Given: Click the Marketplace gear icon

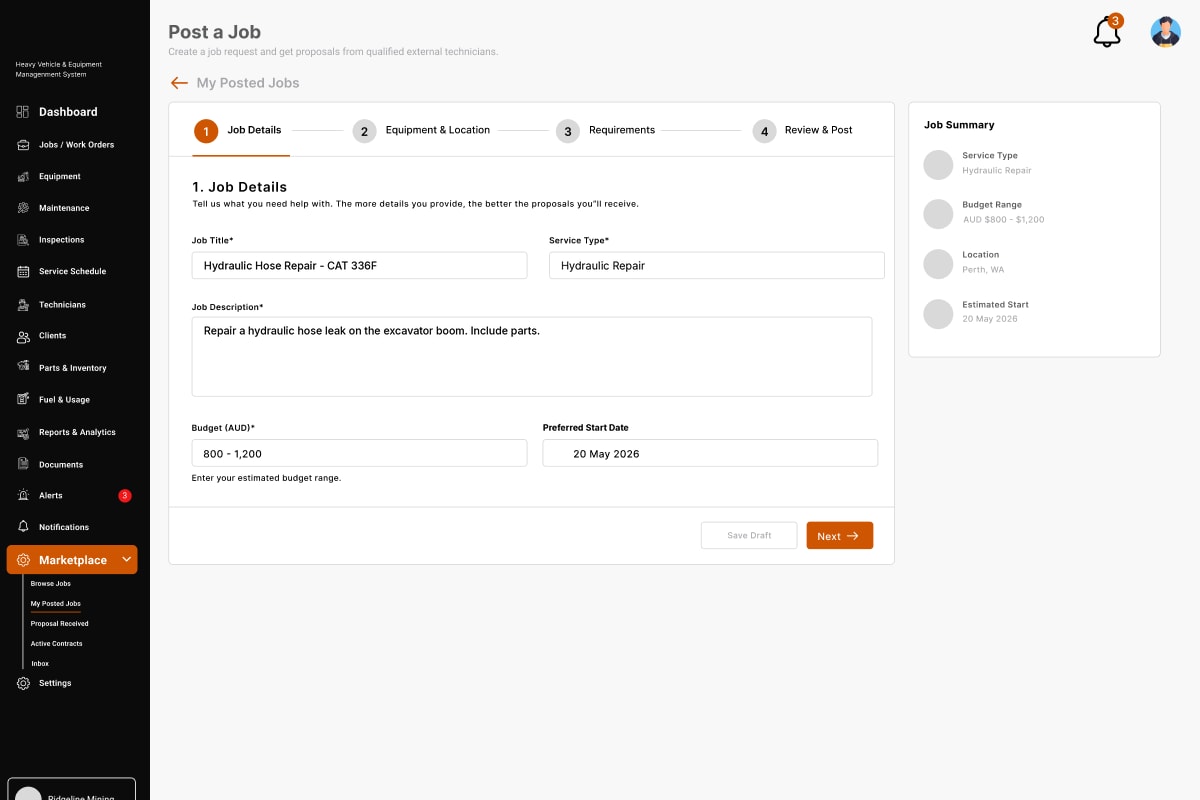Looking at the screenshot, I should click(x=23, y=560).
